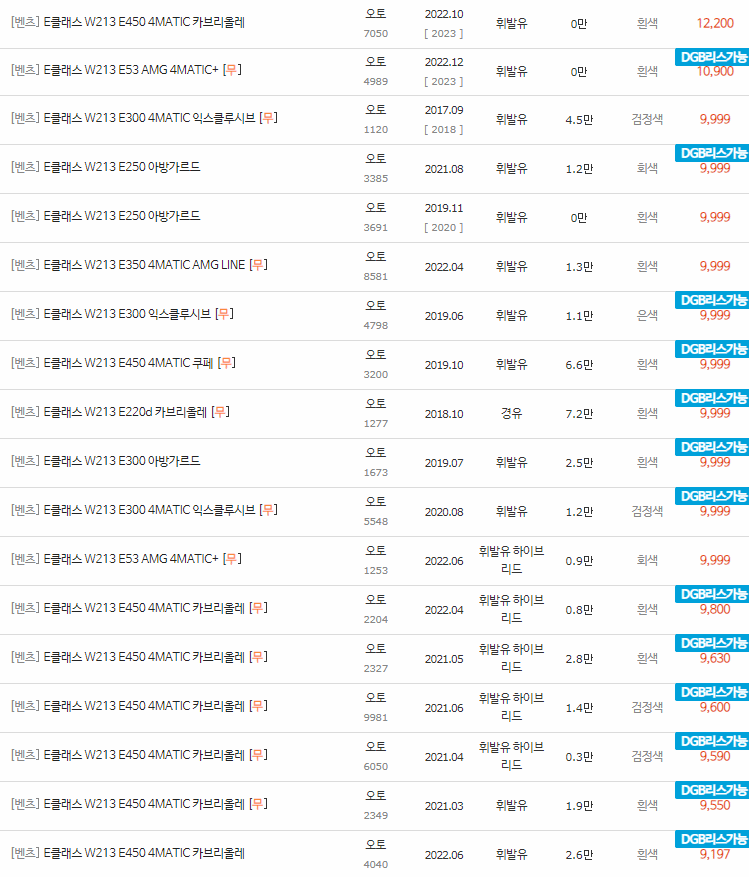The image size is (749, 877).
Task: Click the model year [ 2020 ]
Action: (444, 228)
